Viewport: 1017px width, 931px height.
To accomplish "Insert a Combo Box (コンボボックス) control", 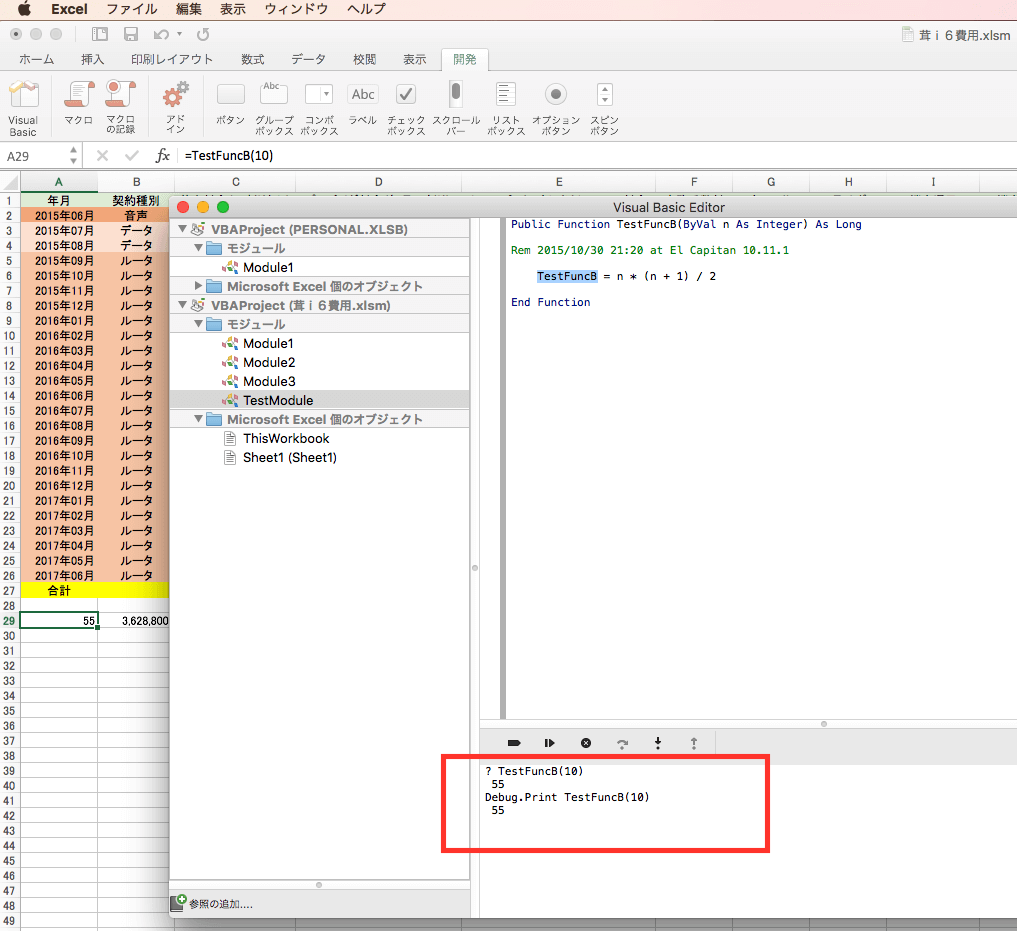I will tap(319, 94).
